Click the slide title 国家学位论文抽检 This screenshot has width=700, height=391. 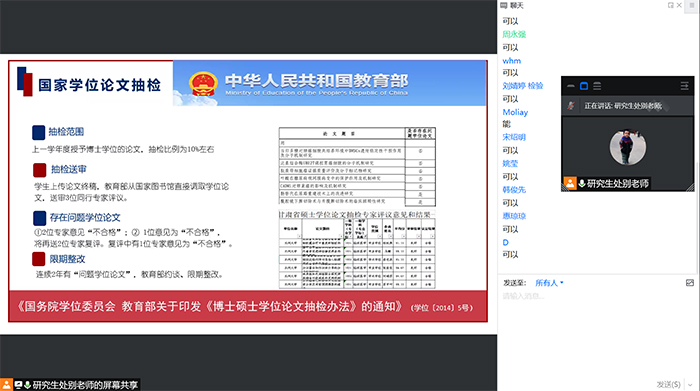pyautogui.click(x=99, y=85)
